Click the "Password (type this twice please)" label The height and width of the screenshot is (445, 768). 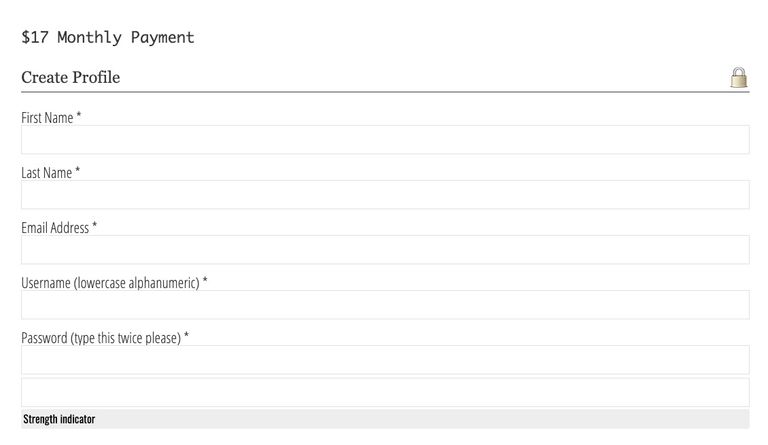pos(100,338)
